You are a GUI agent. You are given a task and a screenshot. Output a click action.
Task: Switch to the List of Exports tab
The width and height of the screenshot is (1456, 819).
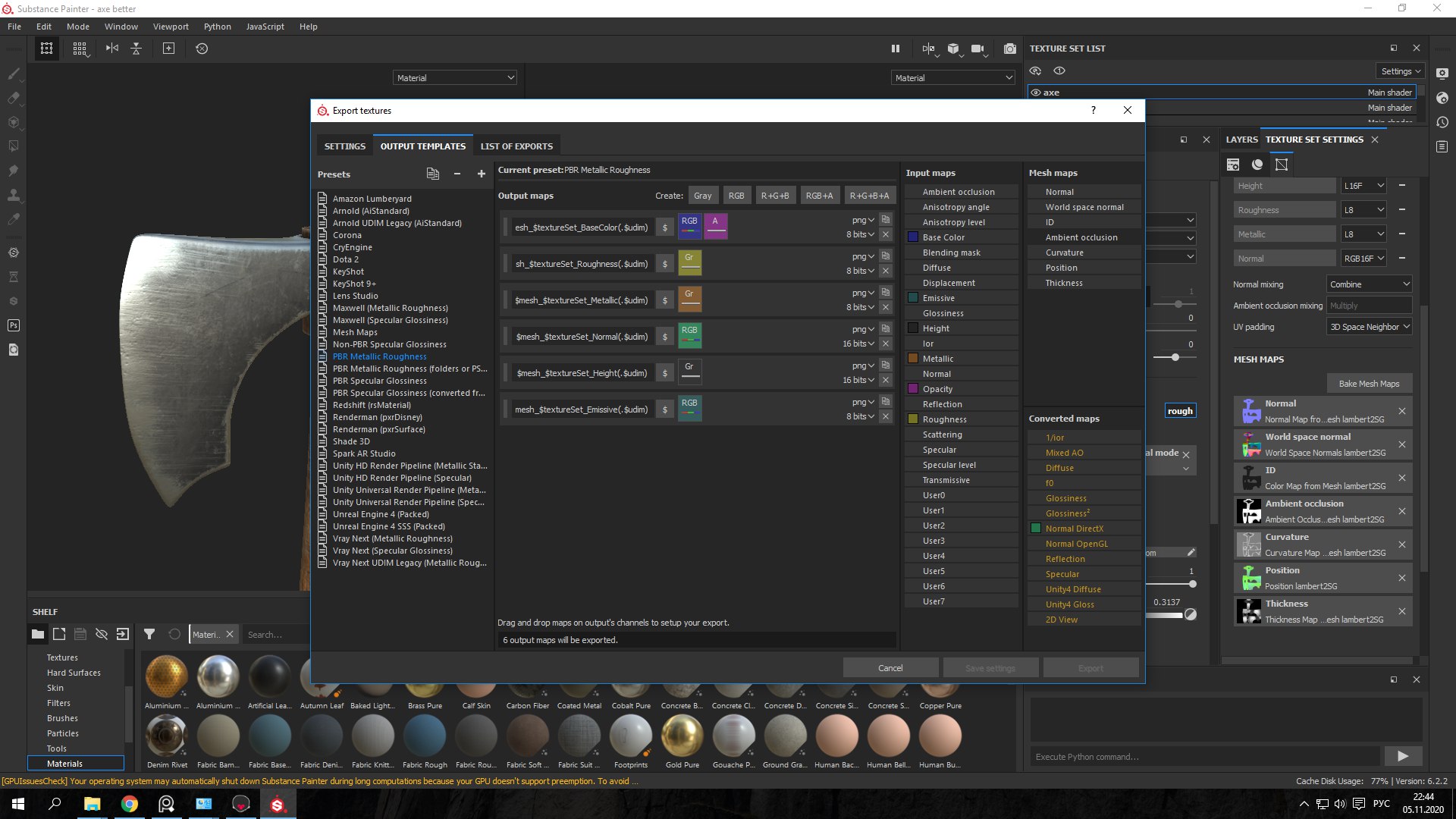516,146
